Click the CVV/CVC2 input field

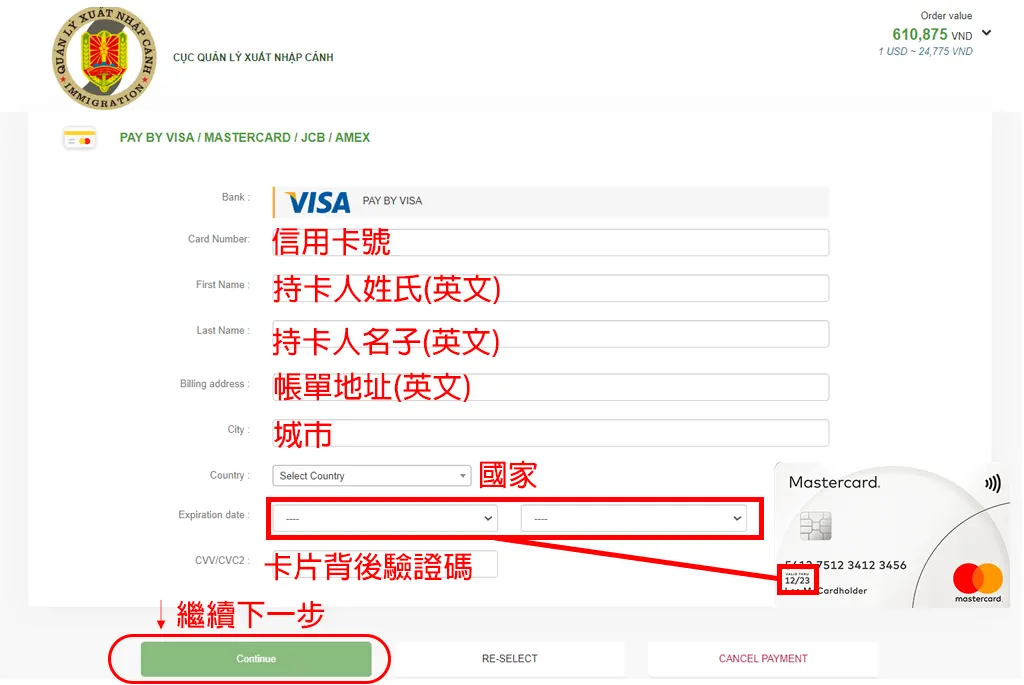(x=384, y=564)
